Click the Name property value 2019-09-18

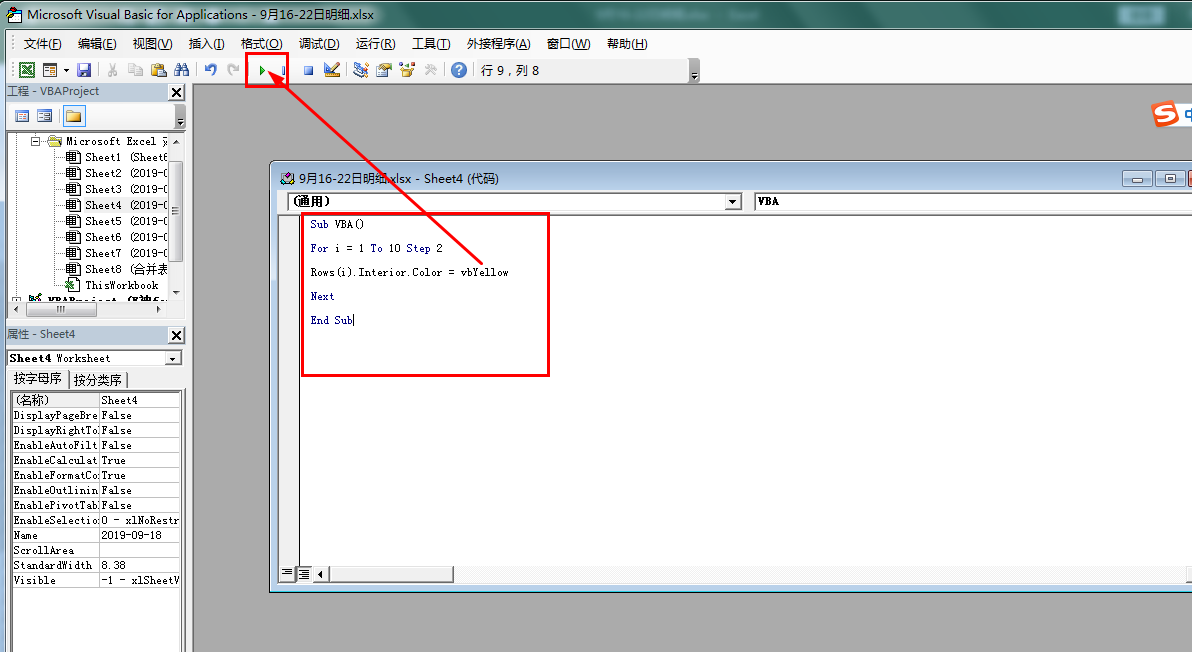tap(140, 535)
